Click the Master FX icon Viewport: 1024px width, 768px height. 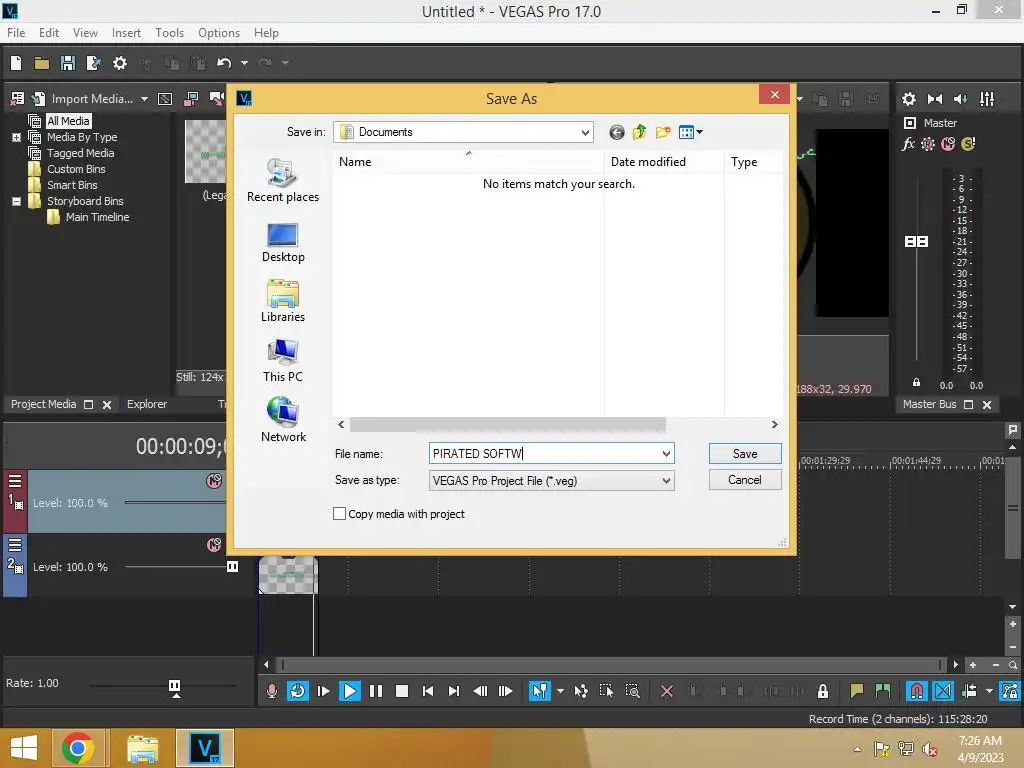[x=908, y=144]
